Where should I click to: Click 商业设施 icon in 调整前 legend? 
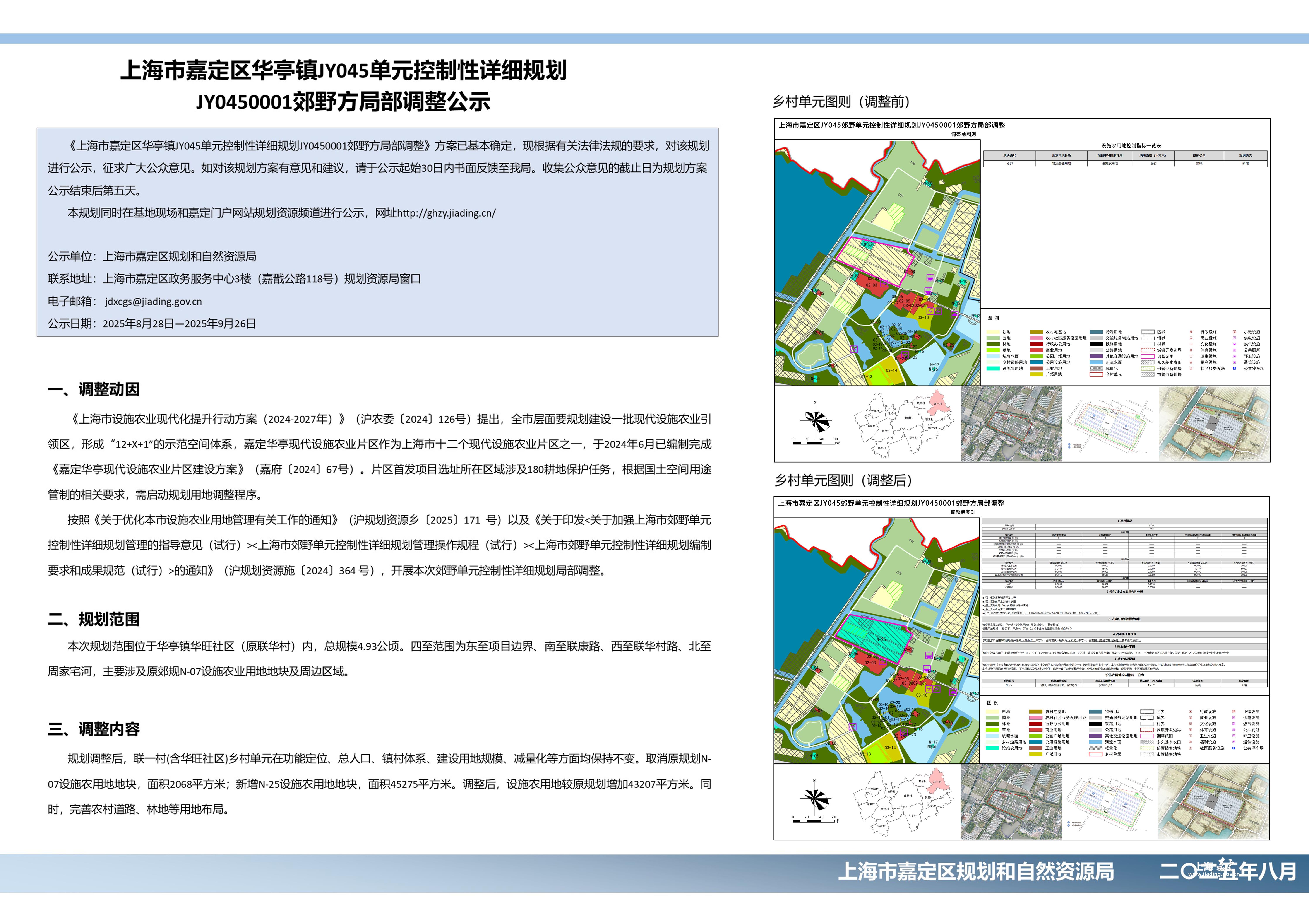click(1191, 338)
